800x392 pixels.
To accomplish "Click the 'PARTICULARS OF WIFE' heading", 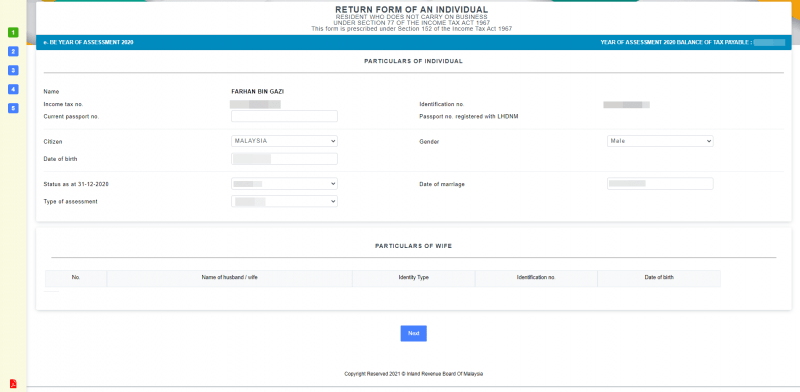I will 413,246.
